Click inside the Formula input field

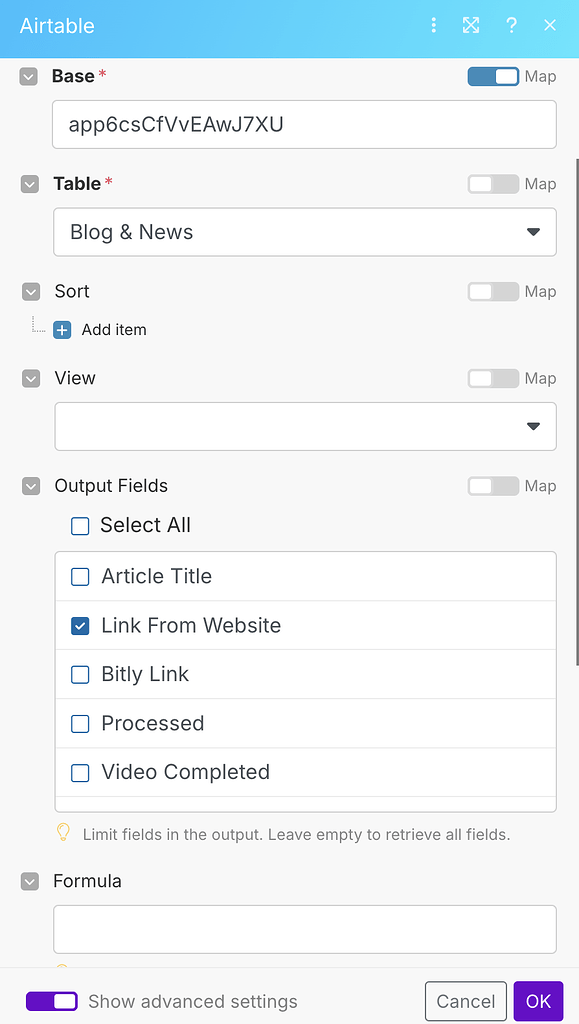(x=304, y=929)
